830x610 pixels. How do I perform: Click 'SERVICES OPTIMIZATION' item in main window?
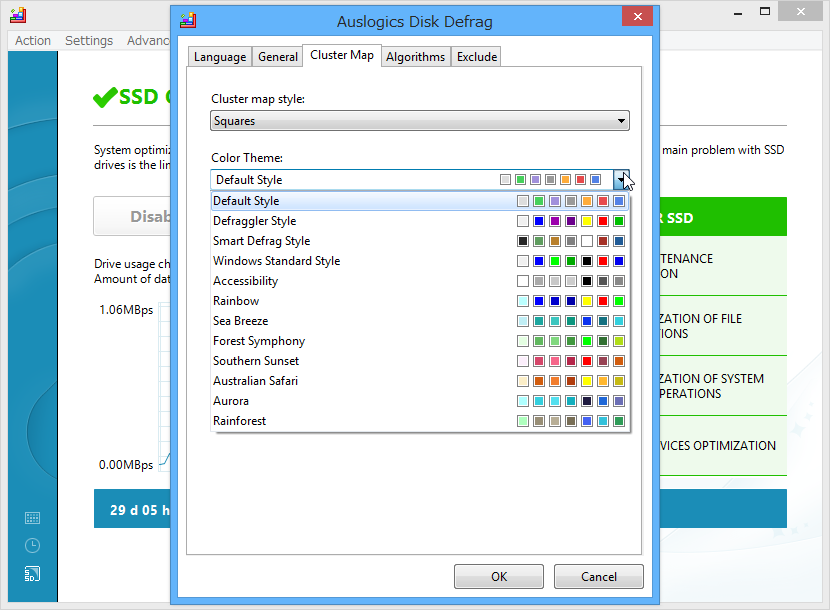(x=723, y=446)
